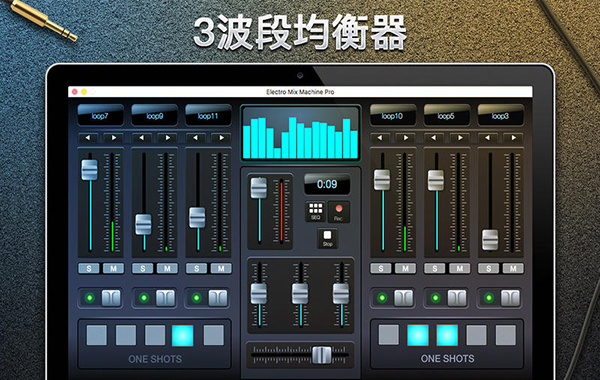Trigger last gray pad in right ONE SHOTS
The width and height of the screenshot is (600, 380).
[x=506, y=335]
